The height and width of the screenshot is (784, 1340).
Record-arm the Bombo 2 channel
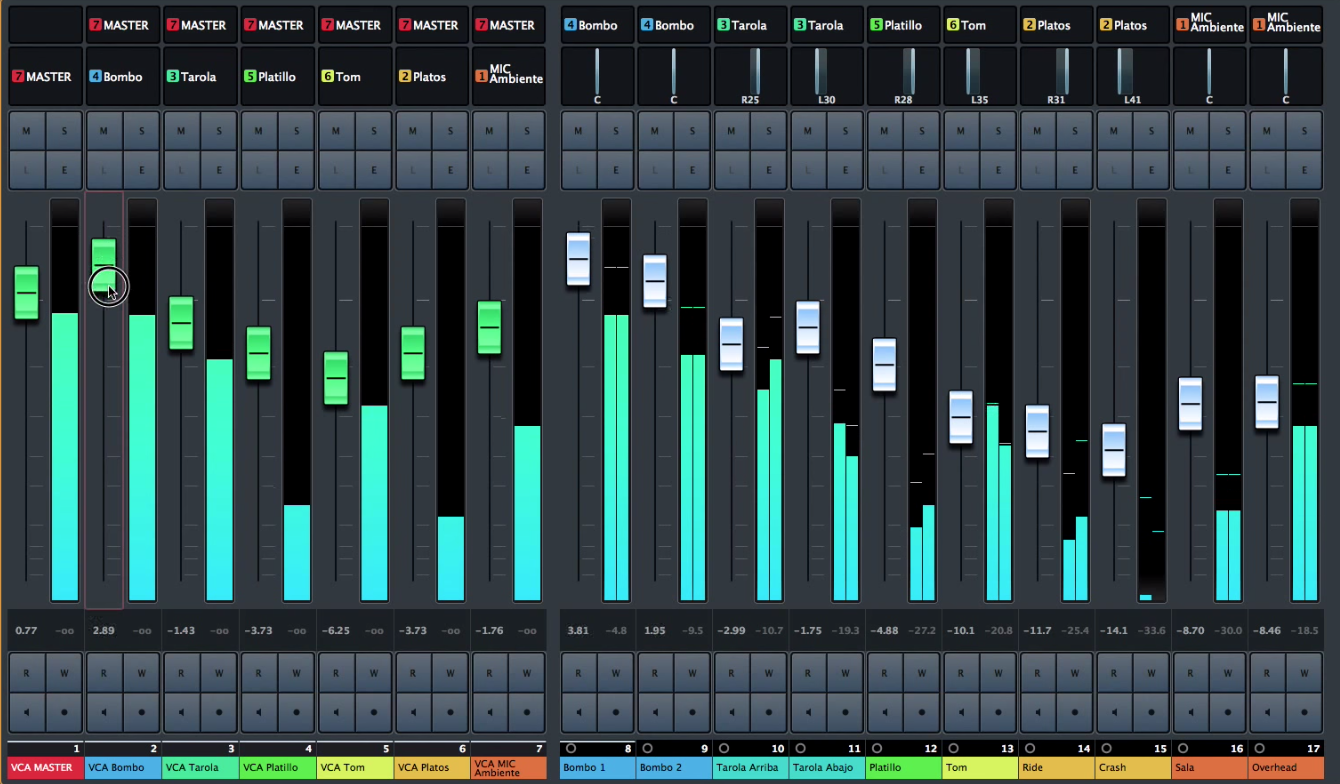(648, 748)
